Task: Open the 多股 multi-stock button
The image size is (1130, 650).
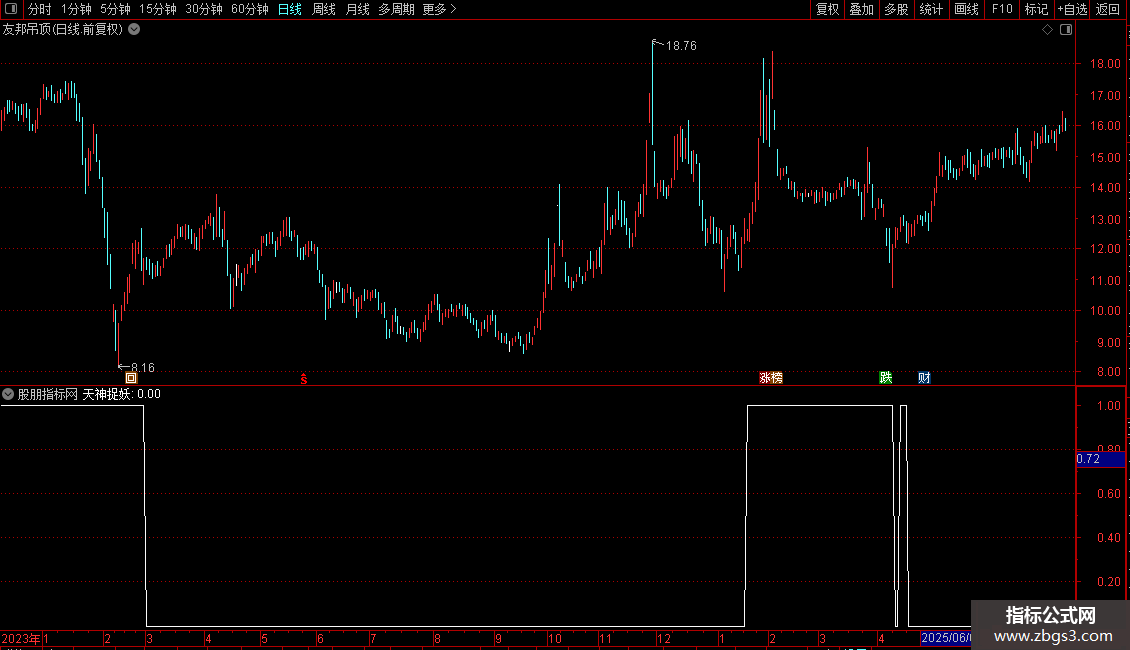Action: 896,9
